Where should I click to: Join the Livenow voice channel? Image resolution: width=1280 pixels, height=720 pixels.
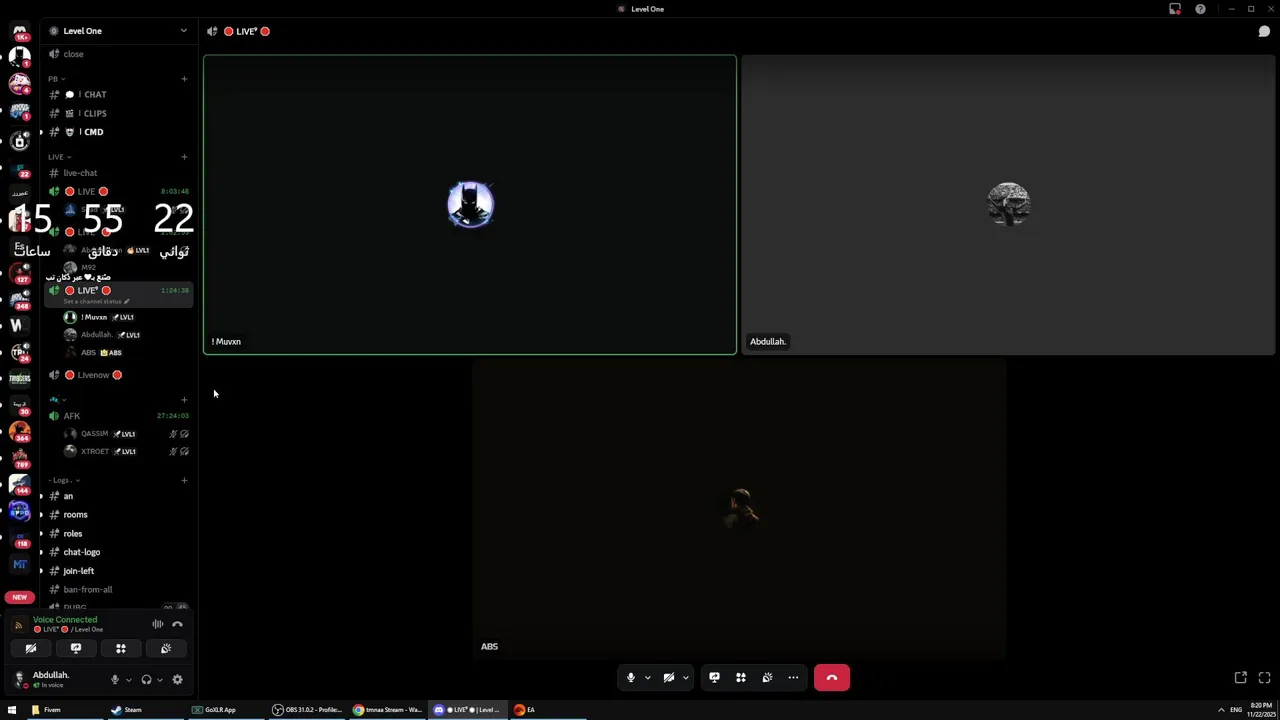(x=118, y=375)
